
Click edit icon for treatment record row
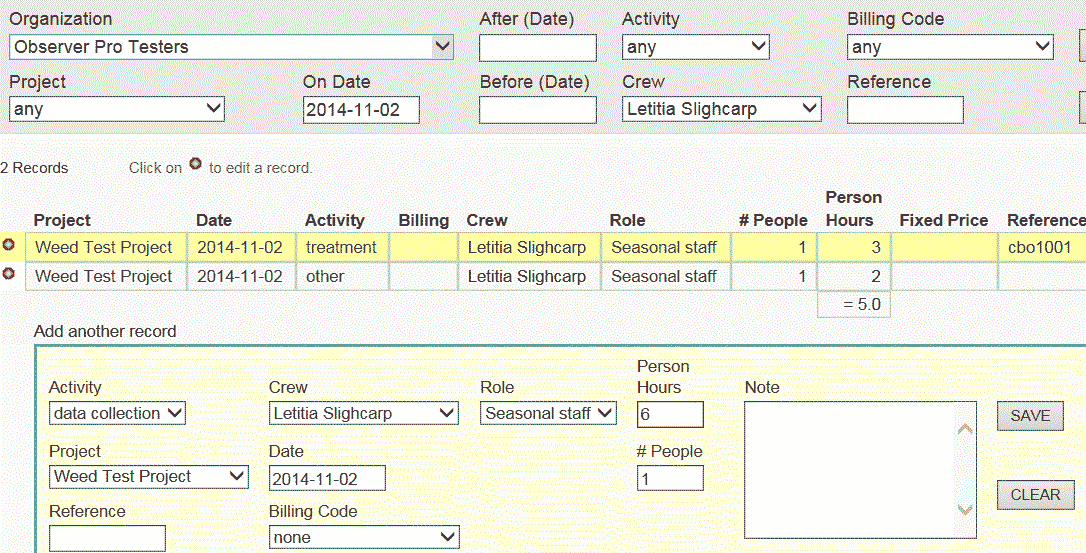tap(9, 245)
